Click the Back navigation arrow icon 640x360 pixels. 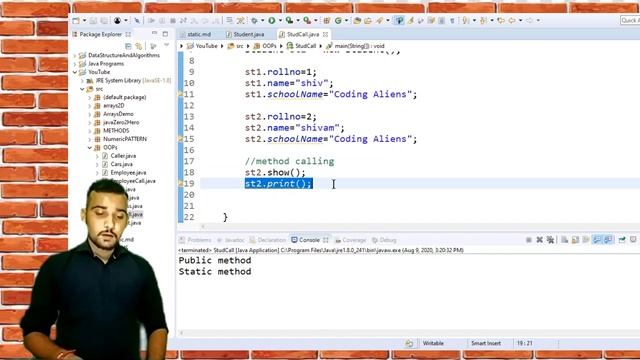coord(512,20)
